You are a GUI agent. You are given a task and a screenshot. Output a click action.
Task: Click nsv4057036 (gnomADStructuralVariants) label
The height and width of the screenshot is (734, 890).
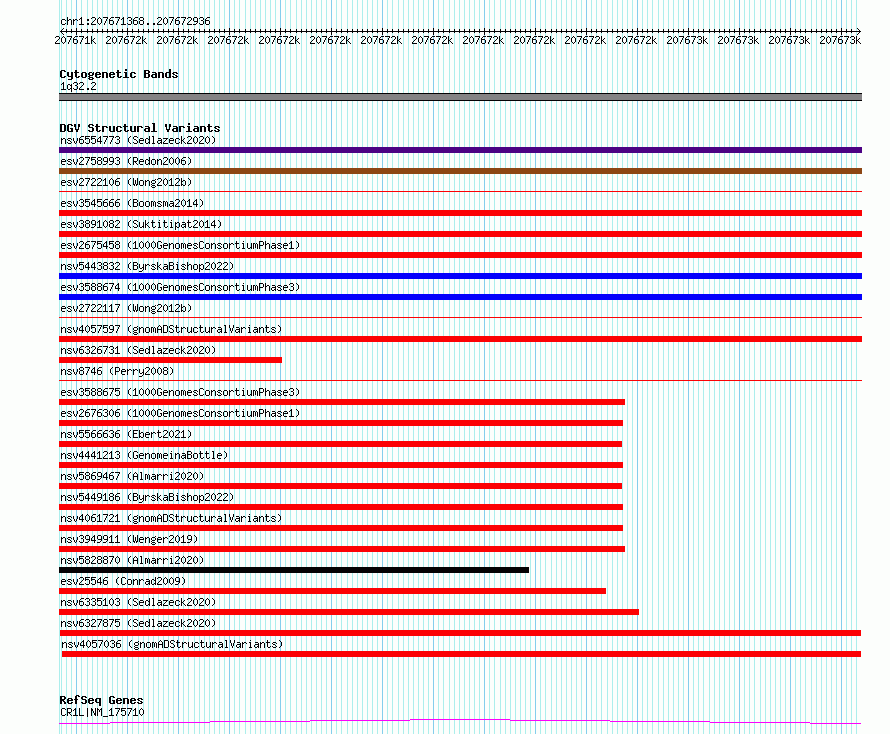pyautogui.click(x=172, y=644)
